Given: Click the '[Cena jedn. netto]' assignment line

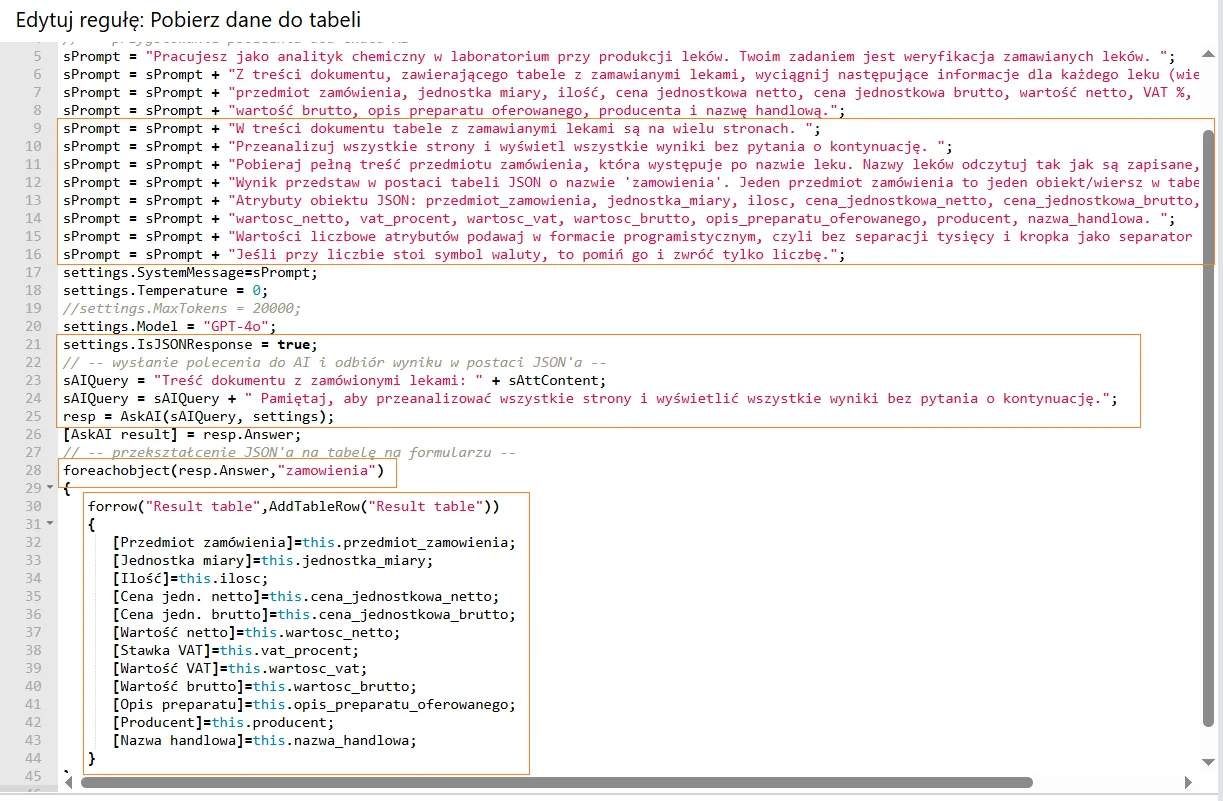Looking at the screenshot, I should (305, 596).
